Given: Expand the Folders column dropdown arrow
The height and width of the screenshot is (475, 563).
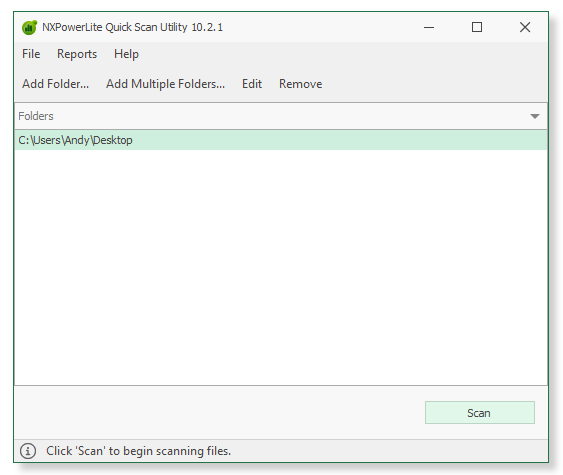Looking at the screenshot, I should pyautogui.click(x=535, y=116).
